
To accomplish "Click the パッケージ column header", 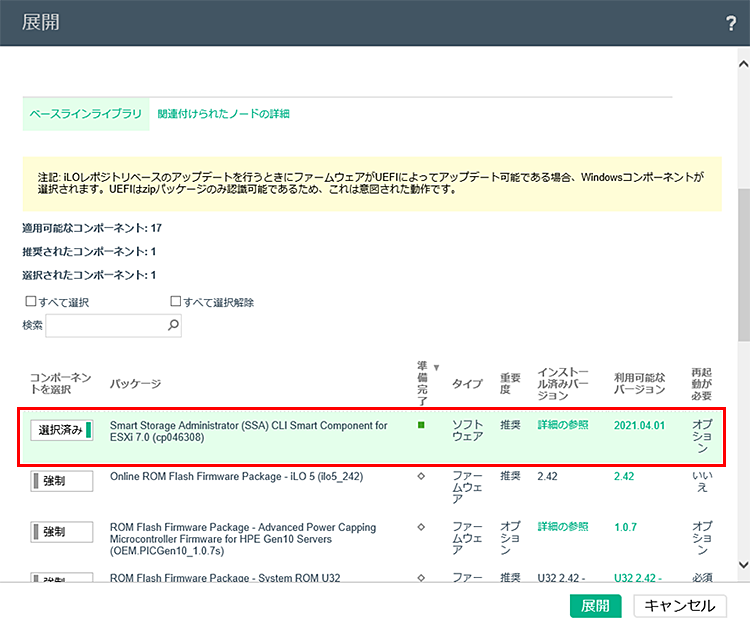I will (x=135, y=384).
